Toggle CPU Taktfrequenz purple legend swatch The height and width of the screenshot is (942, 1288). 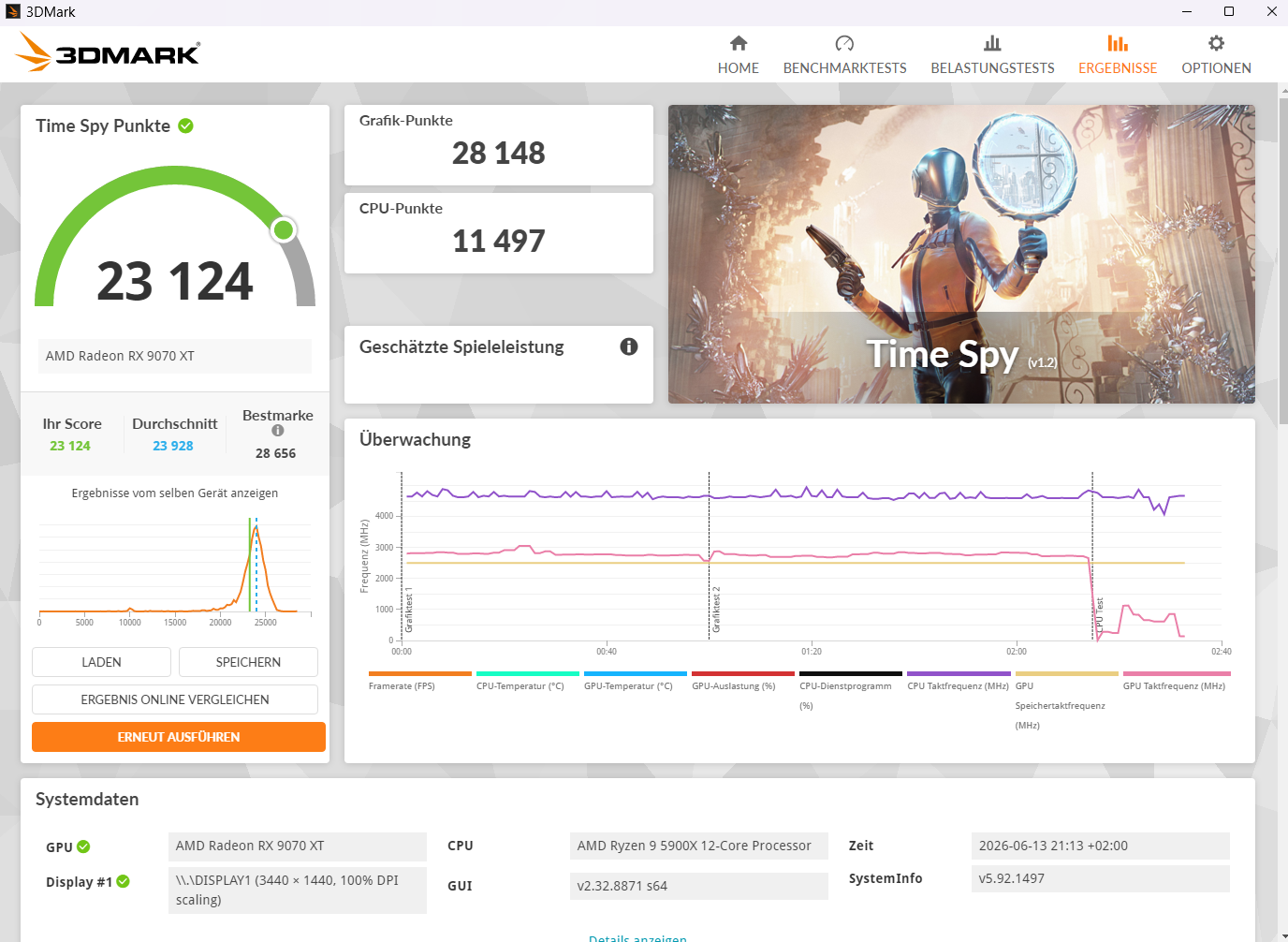coord(959,673)
